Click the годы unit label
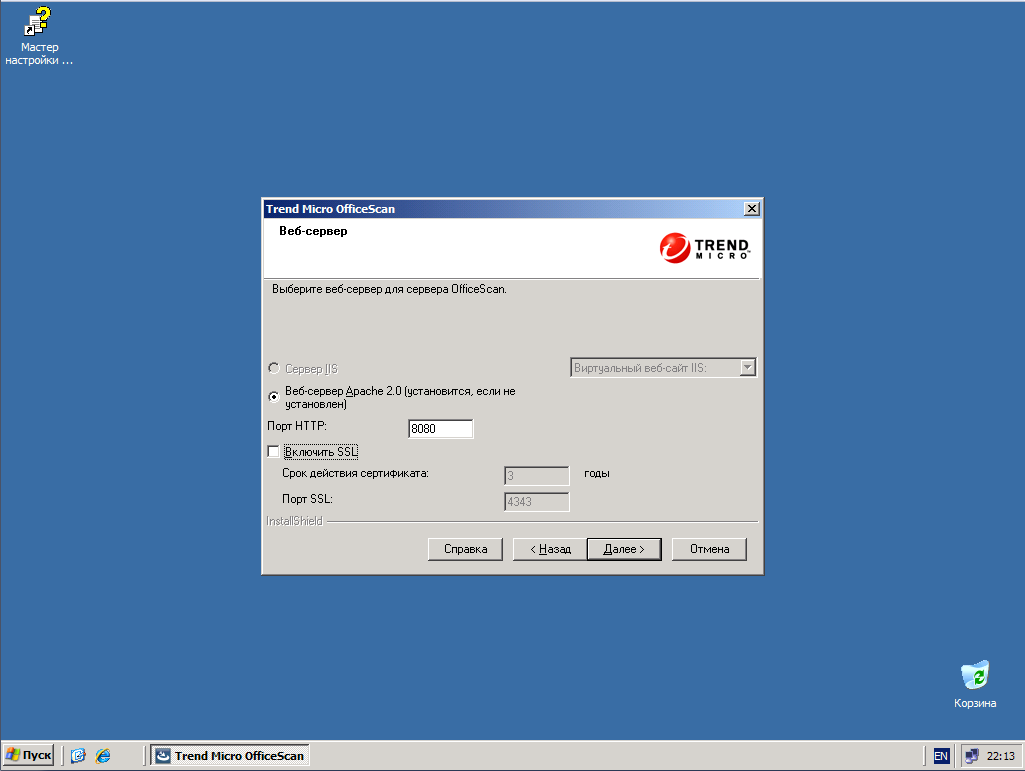1025x771 pixels. [597, 473]
